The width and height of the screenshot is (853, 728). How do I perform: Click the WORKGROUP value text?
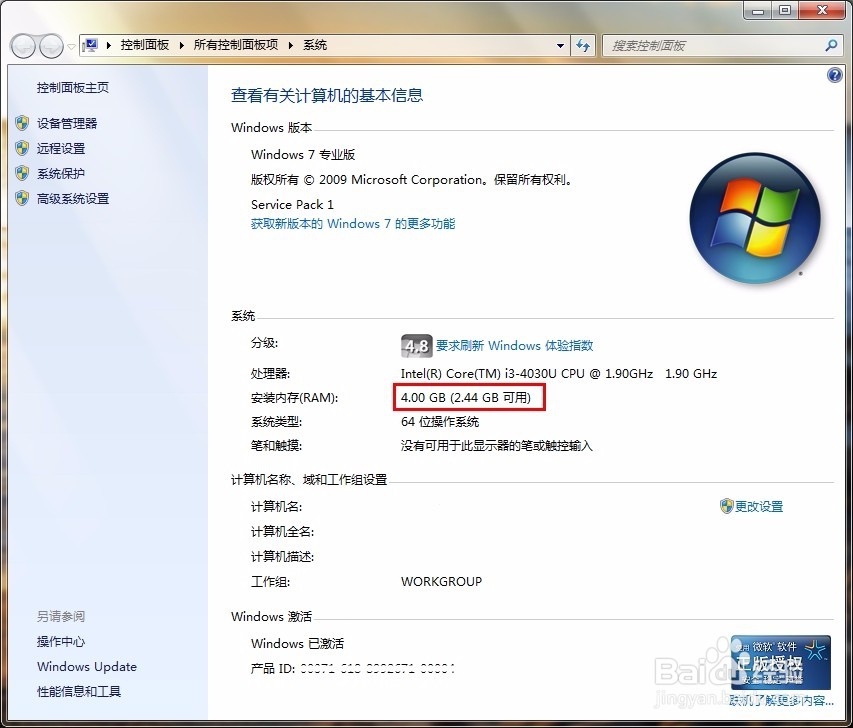[x=441, y=582]
